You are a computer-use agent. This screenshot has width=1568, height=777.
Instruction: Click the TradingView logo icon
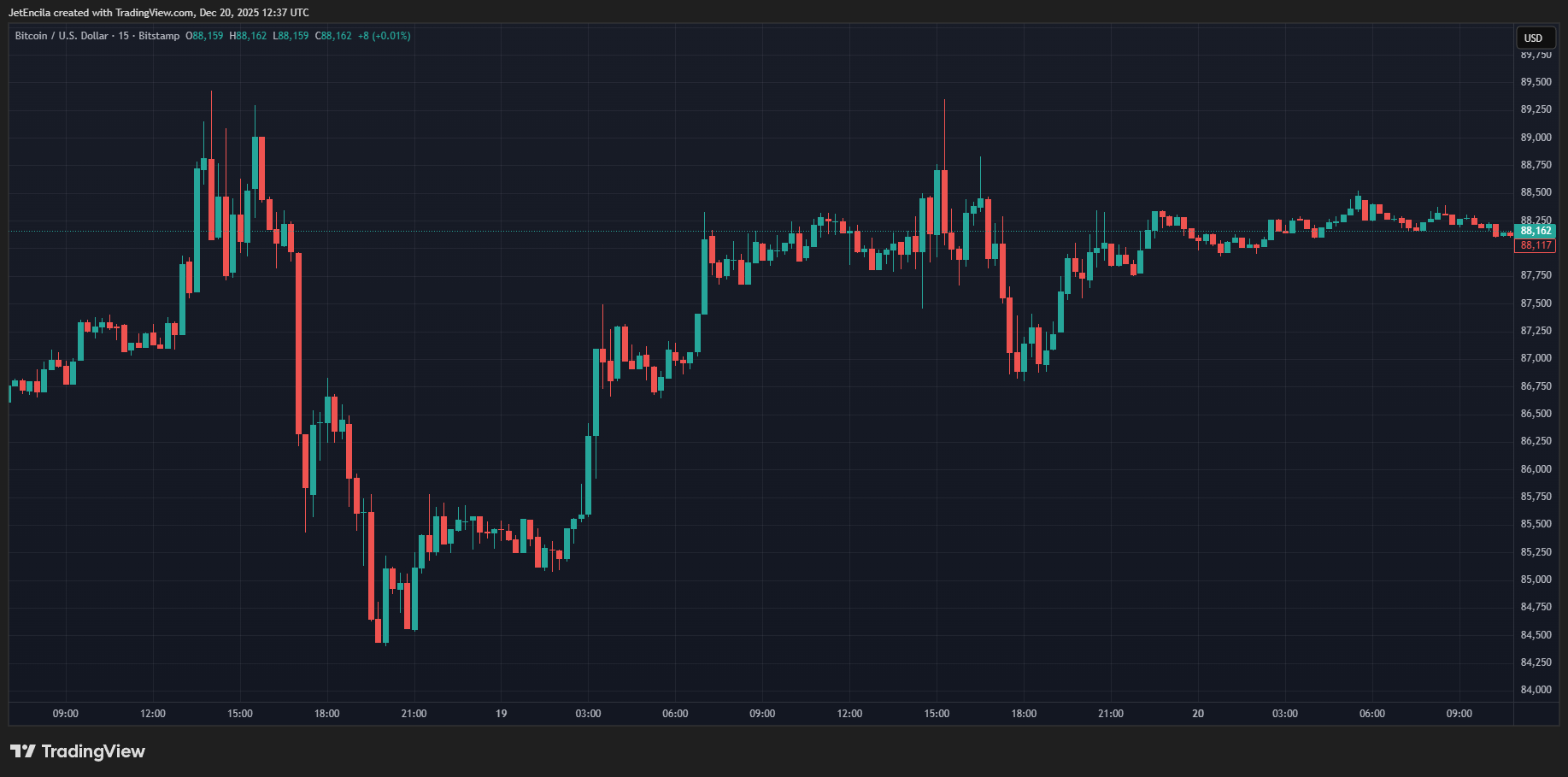(23, 751)
